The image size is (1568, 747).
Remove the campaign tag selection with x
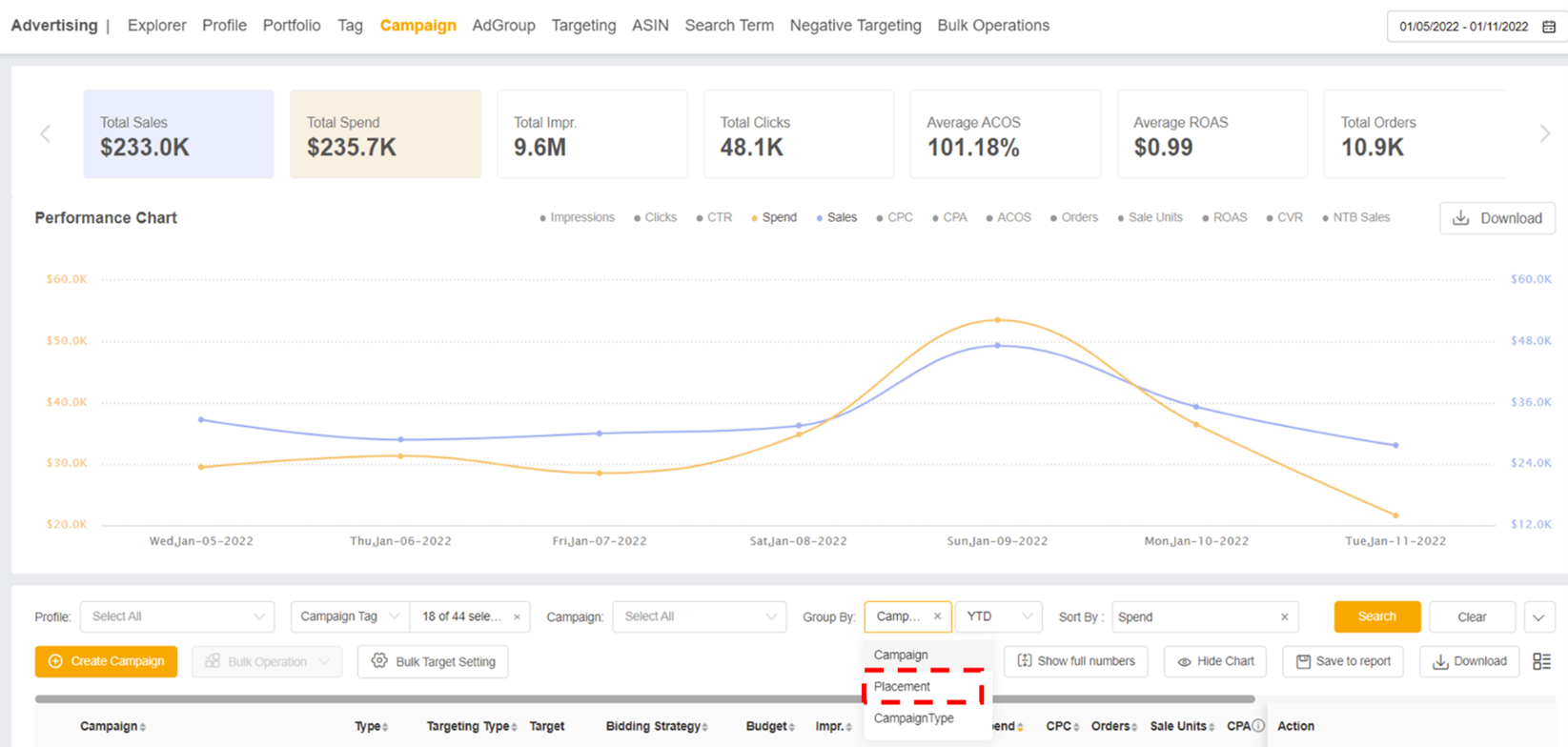517,617
